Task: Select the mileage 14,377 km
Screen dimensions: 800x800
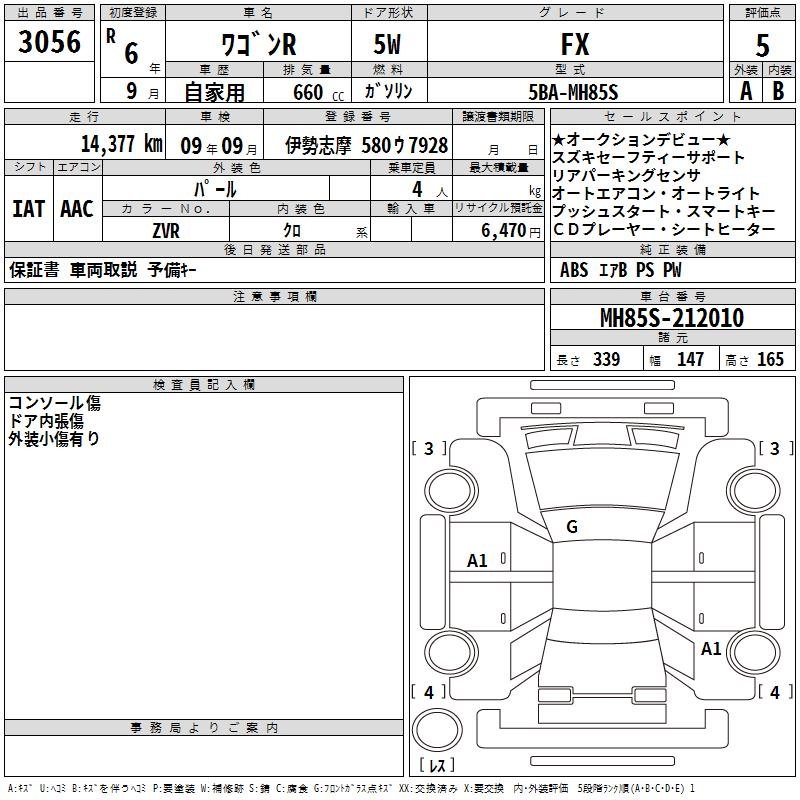Action: click(x=121, y=143)
